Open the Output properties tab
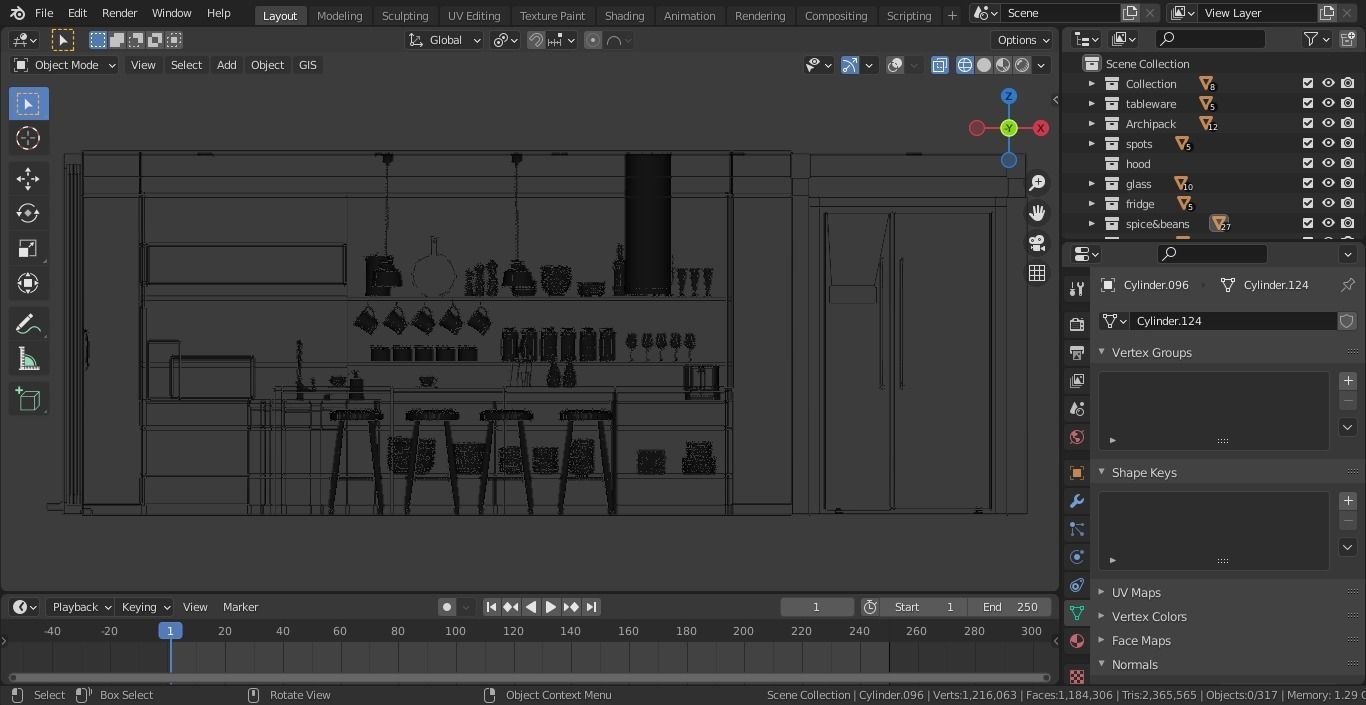Image resolution: width=1366 pixels, height=705 pixels. coord(1077,353)
